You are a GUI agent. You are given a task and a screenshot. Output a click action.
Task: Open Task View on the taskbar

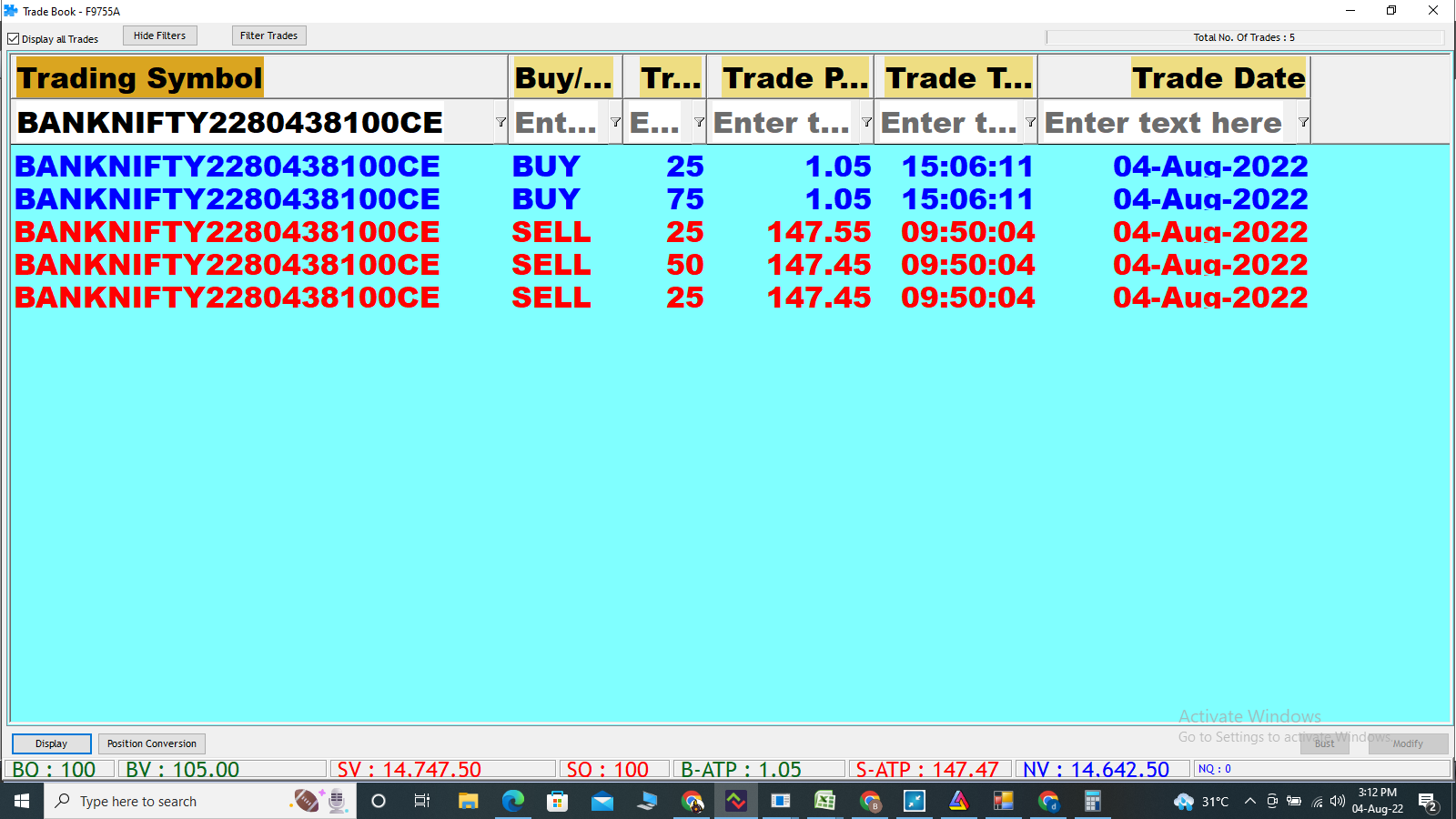(422, 801)
